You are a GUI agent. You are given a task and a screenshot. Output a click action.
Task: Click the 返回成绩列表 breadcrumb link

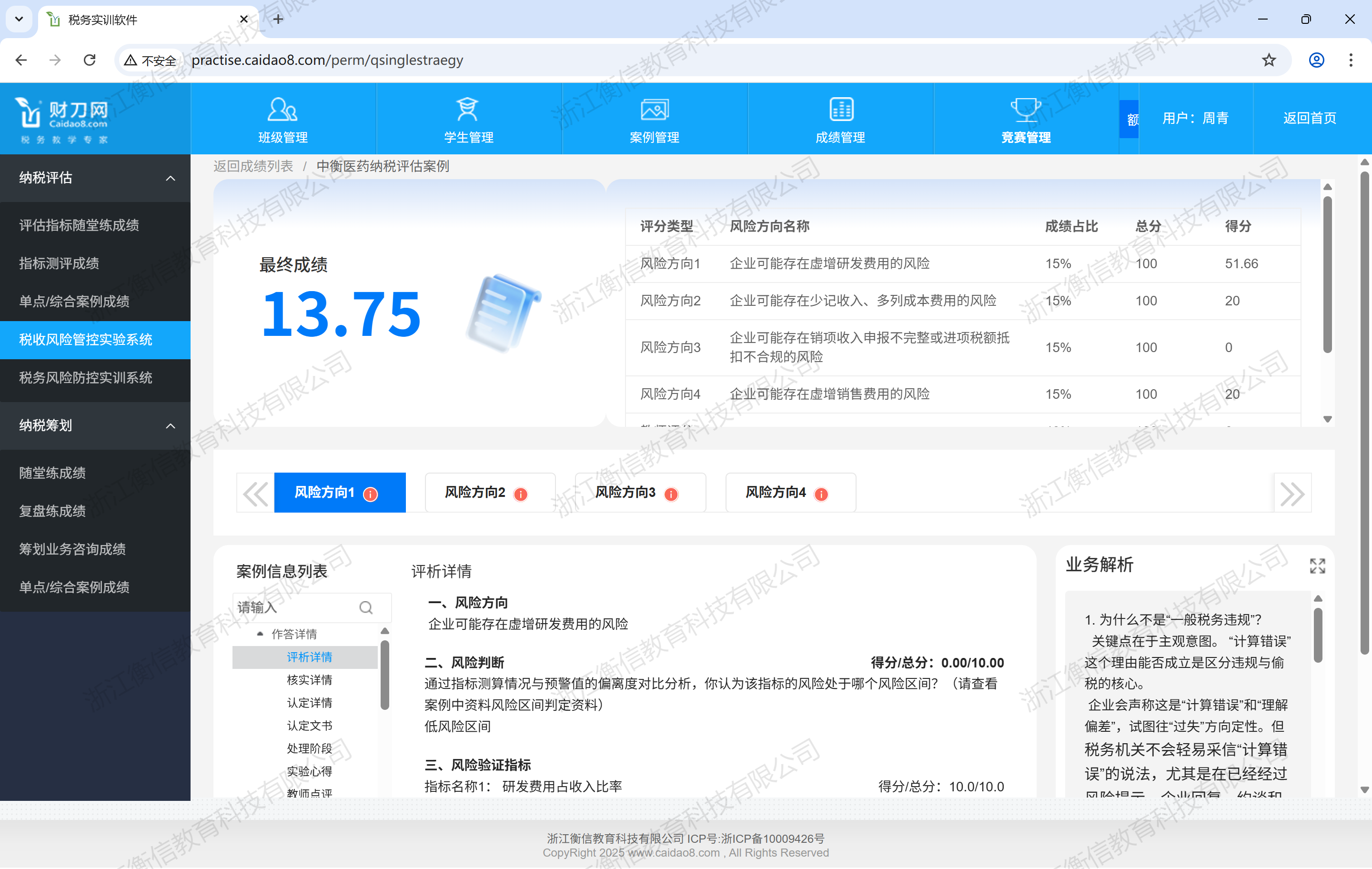click(253, 166)
